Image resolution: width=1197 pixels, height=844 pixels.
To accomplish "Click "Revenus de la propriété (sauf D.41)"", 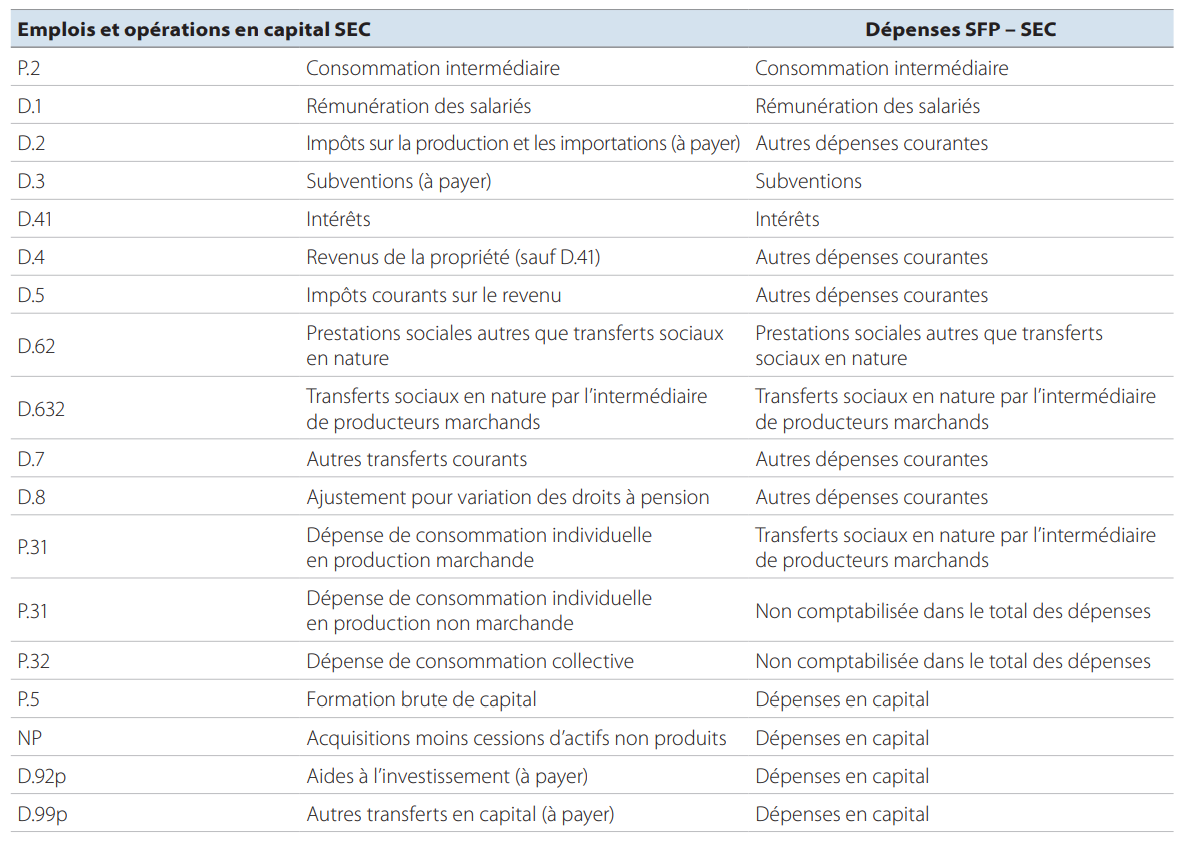I will [x=452, y=257].
